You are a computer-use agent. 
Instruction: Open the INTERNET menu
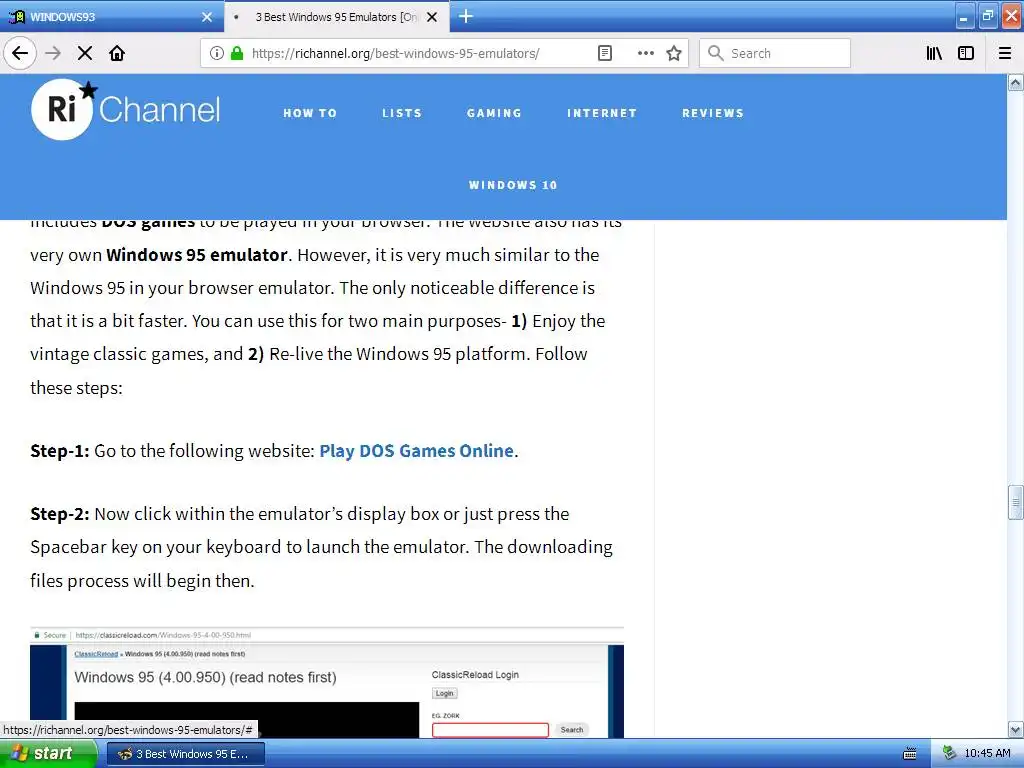[601, 113]
